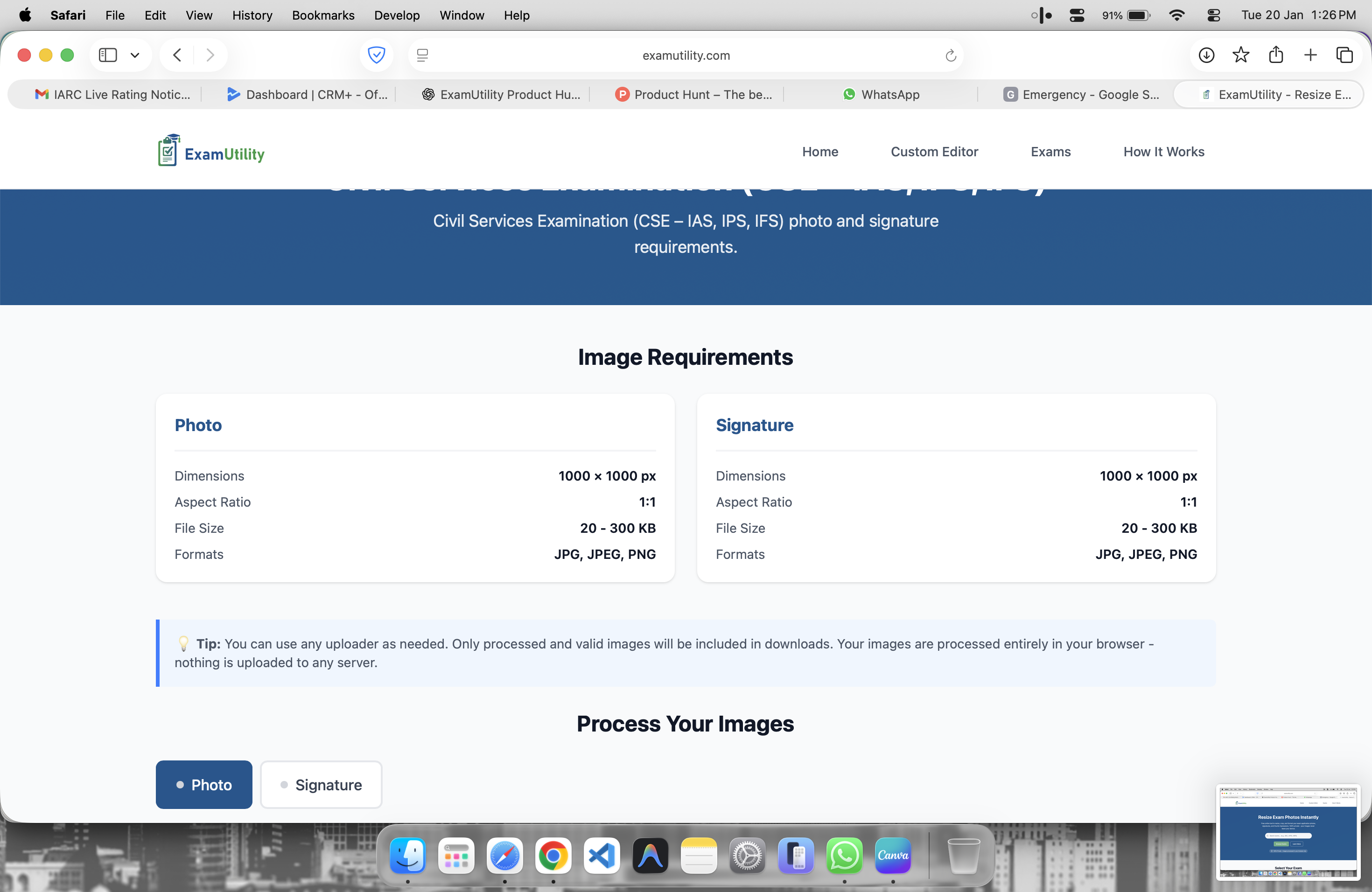This screenshot has width=1372, height=892.
Task: Launch Canva from the Dock
Action: tap(893, 856)
